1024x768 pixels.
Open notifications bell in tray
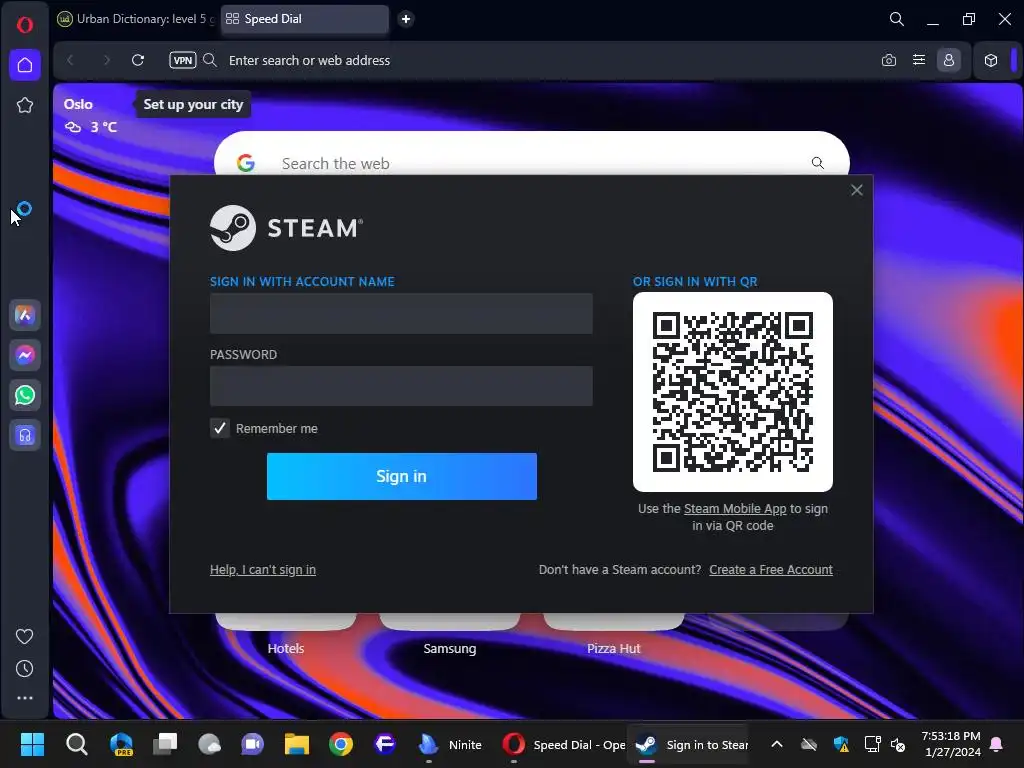pos(996,744)
